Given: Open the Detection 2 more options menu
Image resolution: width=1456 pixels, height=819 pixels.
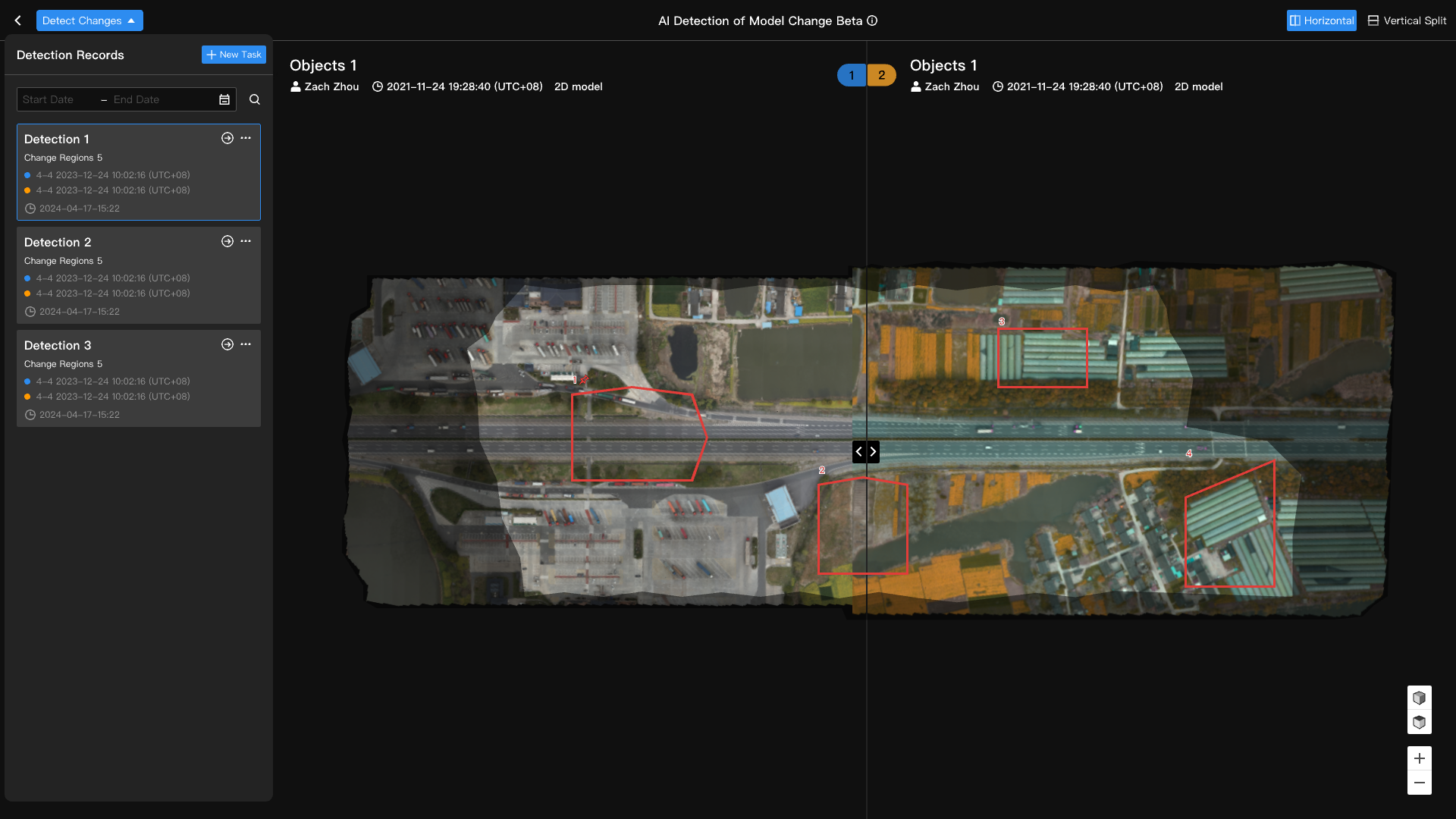Looking at the screenshot, I should pos(246,241).
